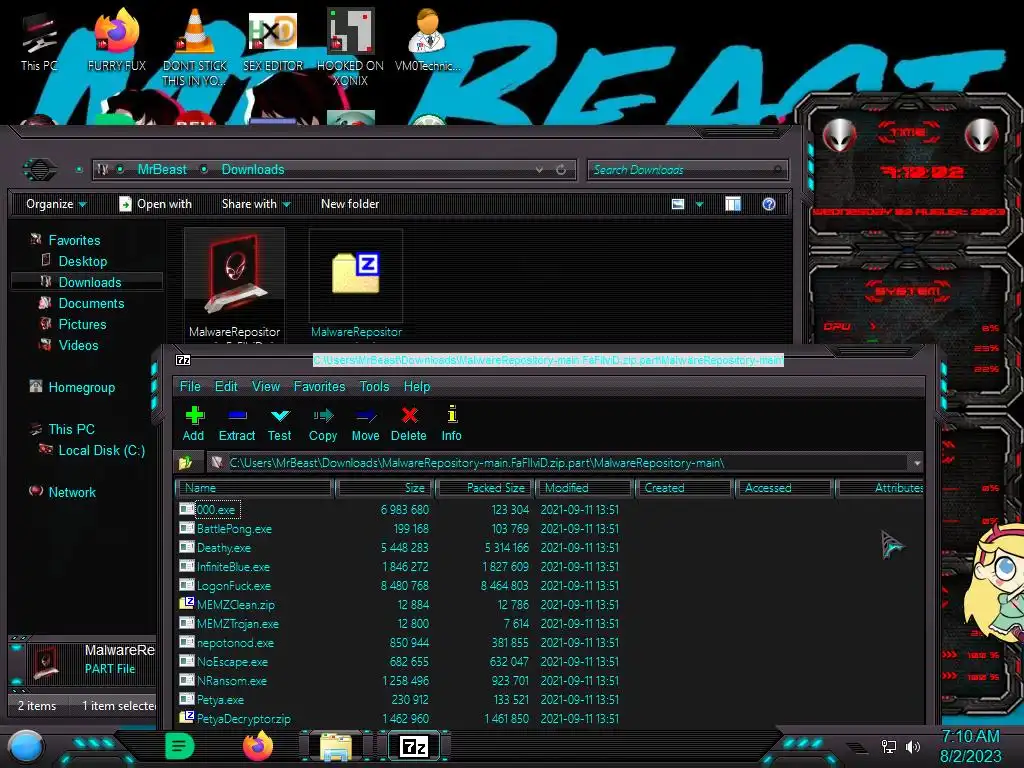Sort by the Name column header
The height and width of the screenshot is (768, 1024).
click(x=255, y=488)
